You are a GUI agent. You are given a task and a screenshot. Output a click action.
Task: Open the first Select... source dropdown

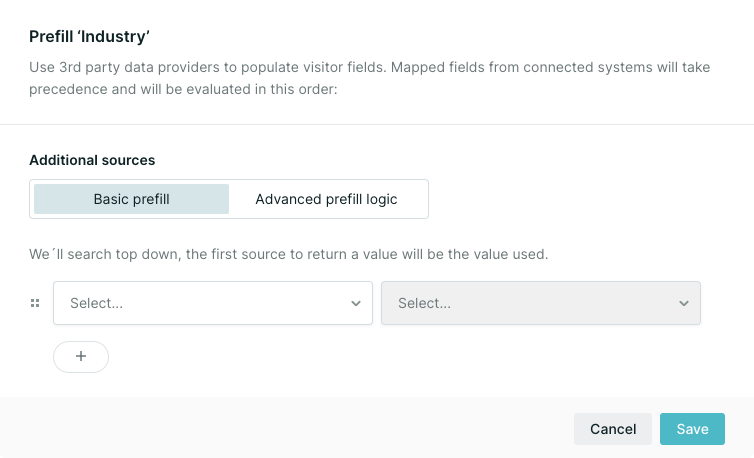tap(213, 303)
